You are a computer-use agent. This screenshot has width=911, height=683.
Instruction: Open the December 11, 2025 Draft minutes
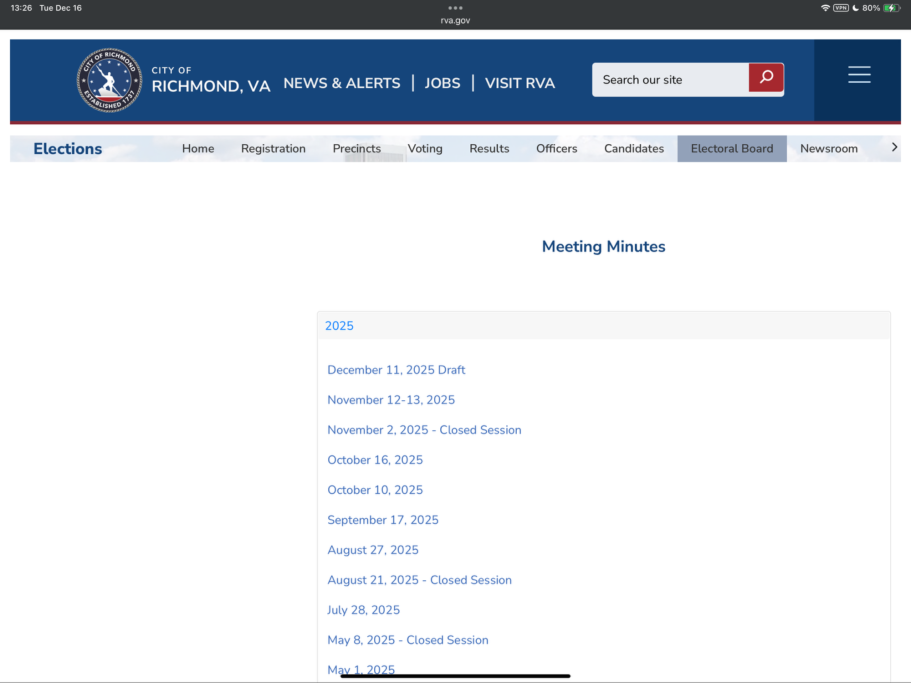click(x=396, y=369)
